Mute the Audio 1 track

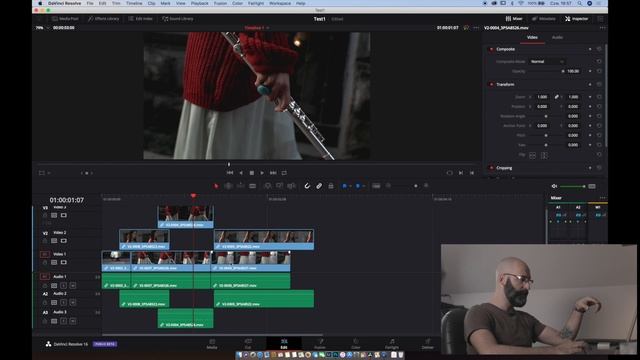point(73,285)
